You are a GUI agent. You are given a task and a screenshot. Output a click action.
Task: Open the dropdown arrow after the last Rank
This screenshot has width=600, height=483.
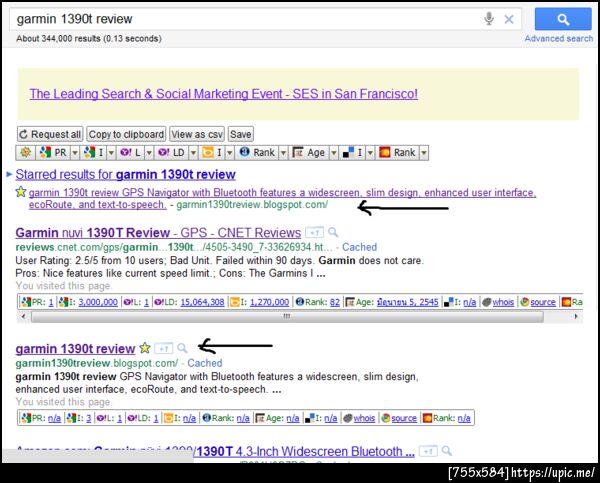(424, 153)
